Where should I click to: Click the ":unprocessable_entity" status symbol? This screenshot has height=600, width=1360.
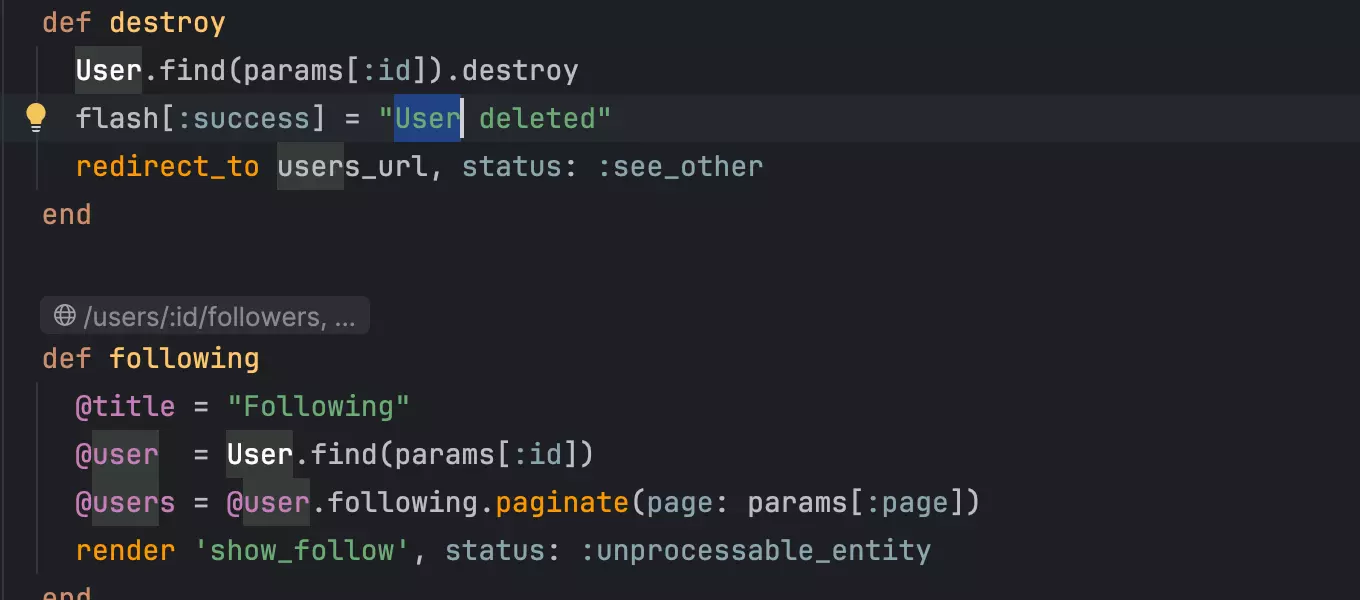(x=755, y=551)
